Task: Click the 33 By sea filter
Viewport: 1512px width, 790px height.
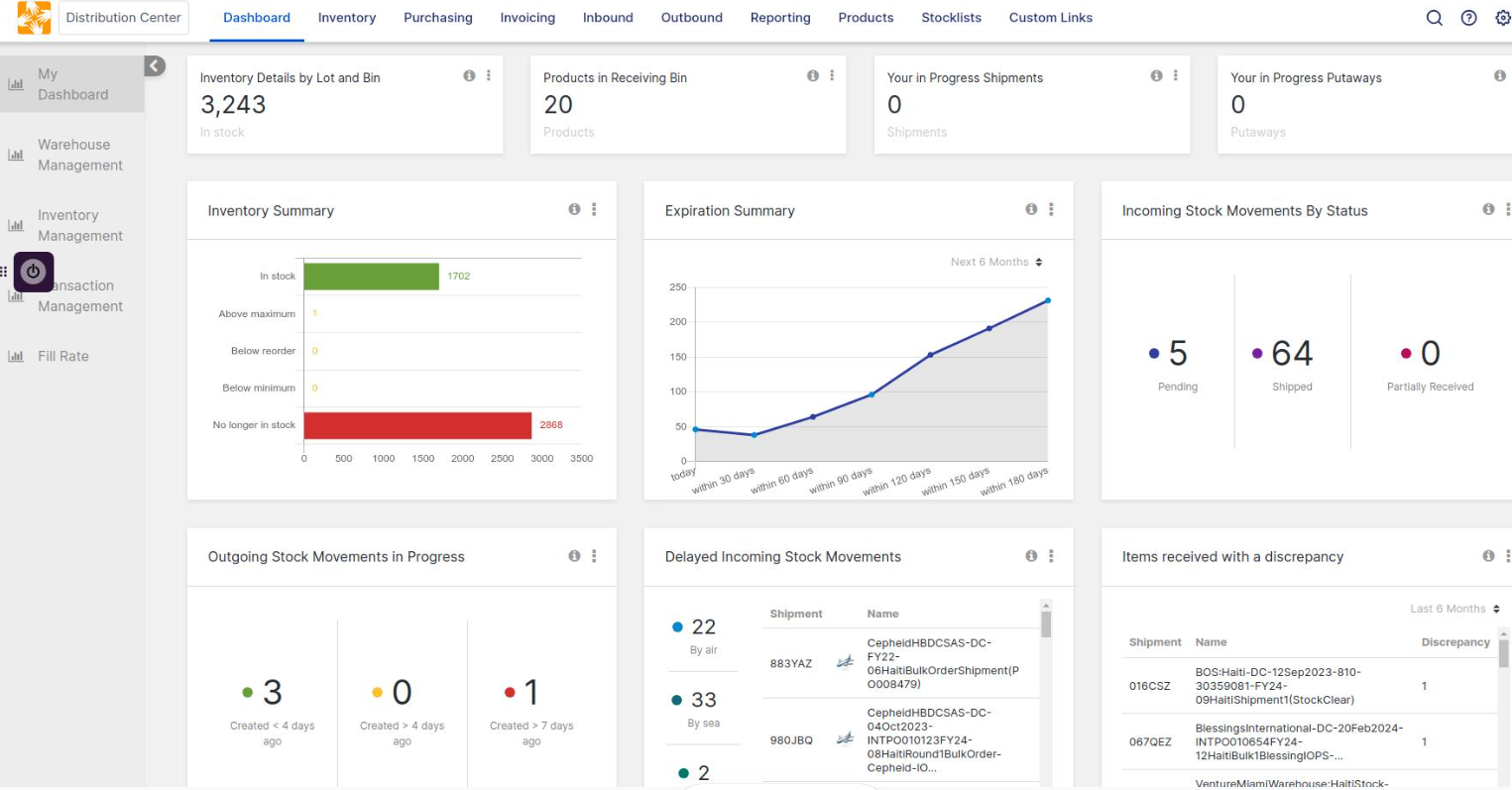Action: [x=703, y=709]
